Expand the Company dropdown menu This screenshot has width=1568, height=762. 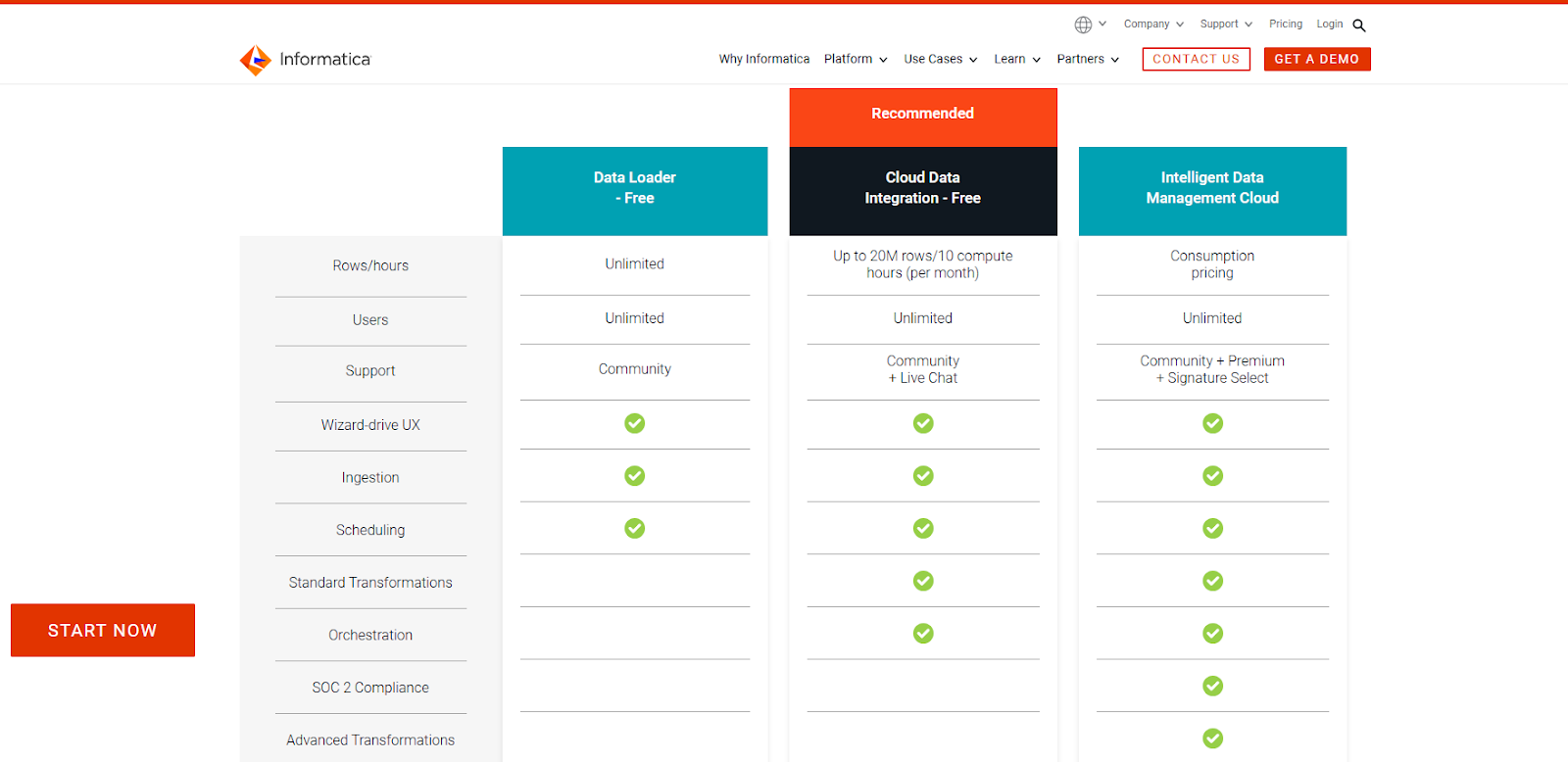coord(1153,24)
